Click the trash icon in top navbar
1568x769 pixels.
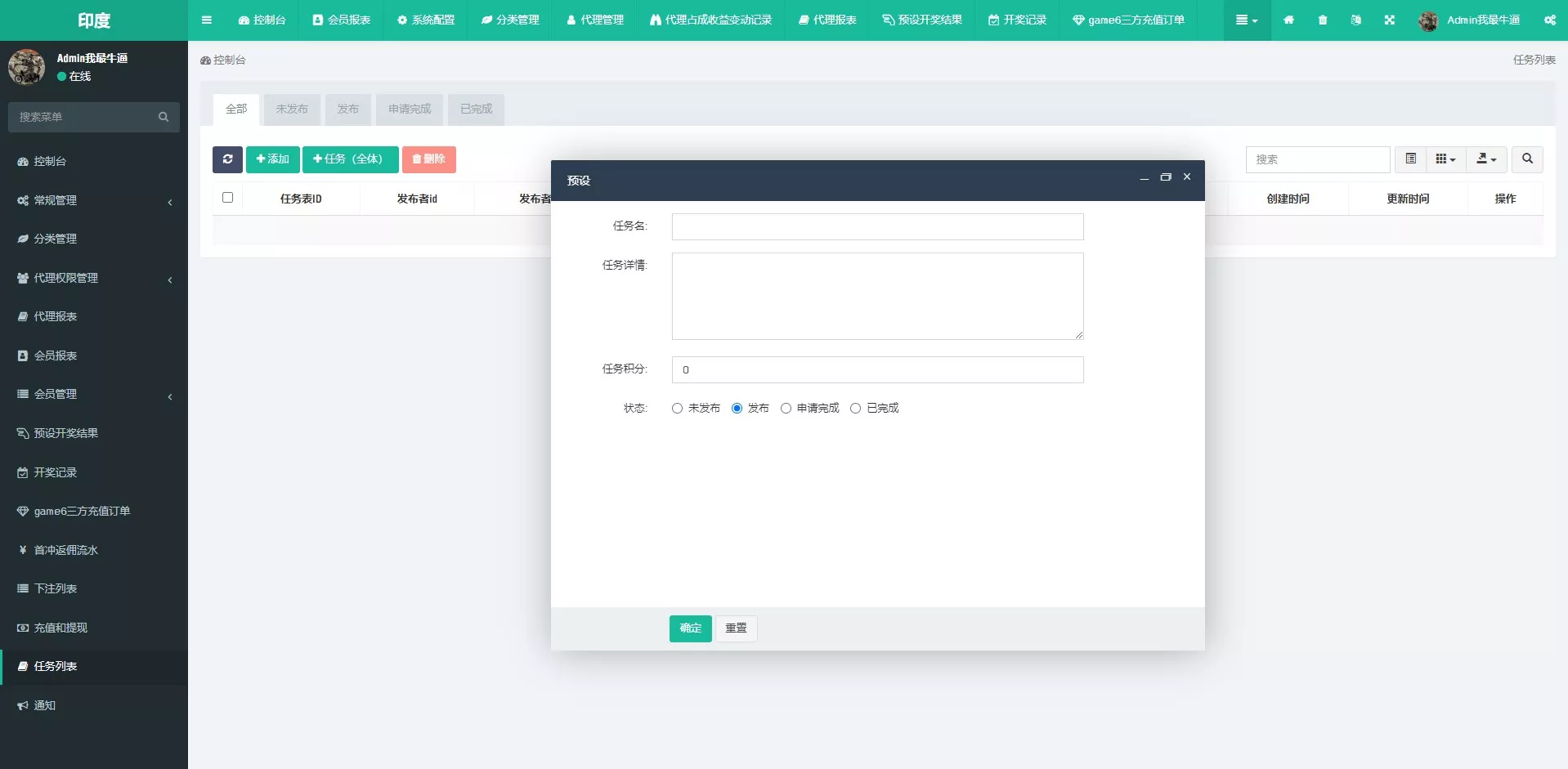tap(1323, 20)
